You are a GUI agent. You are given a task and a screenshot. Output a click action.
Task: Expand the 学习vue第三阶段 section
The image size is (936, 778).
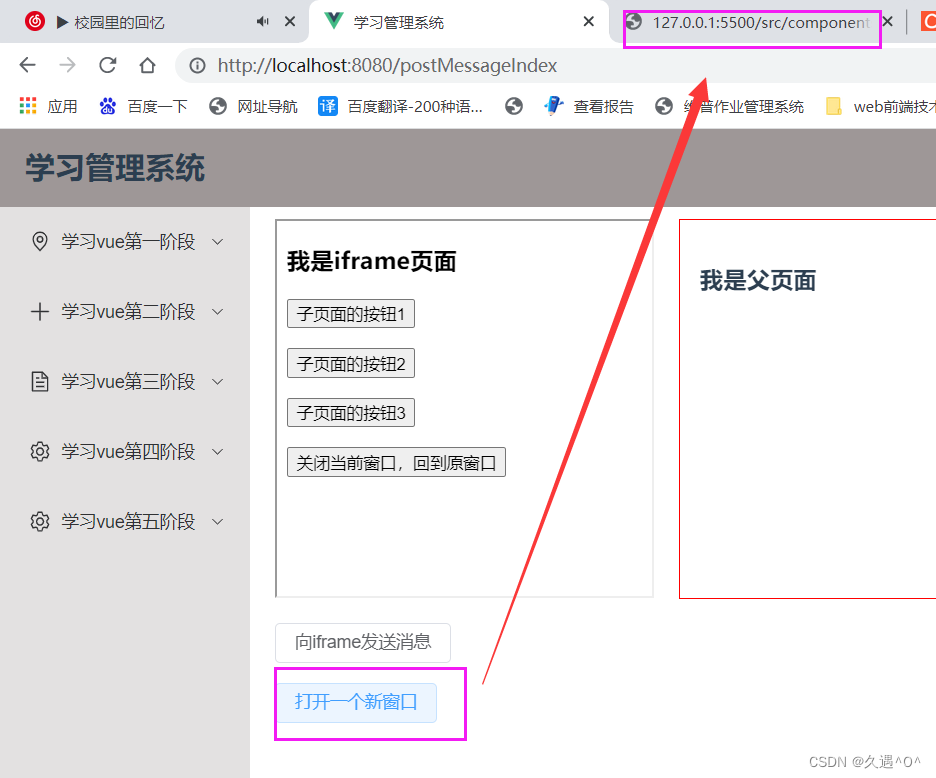click(x=218, y=381)
